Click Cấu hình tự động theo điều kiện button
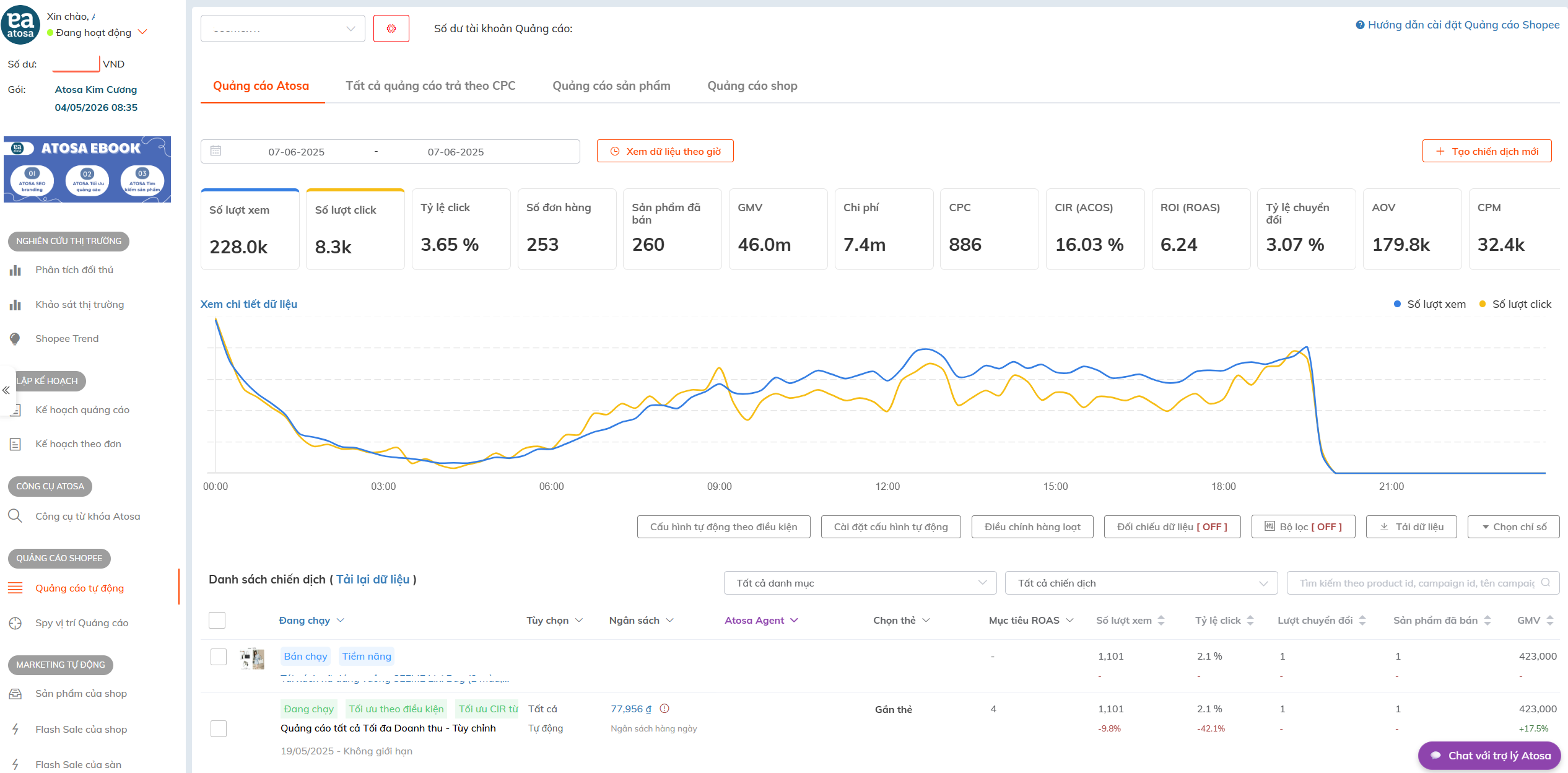The height and width of the screenshot is (773, 1568). coord(723,526)
